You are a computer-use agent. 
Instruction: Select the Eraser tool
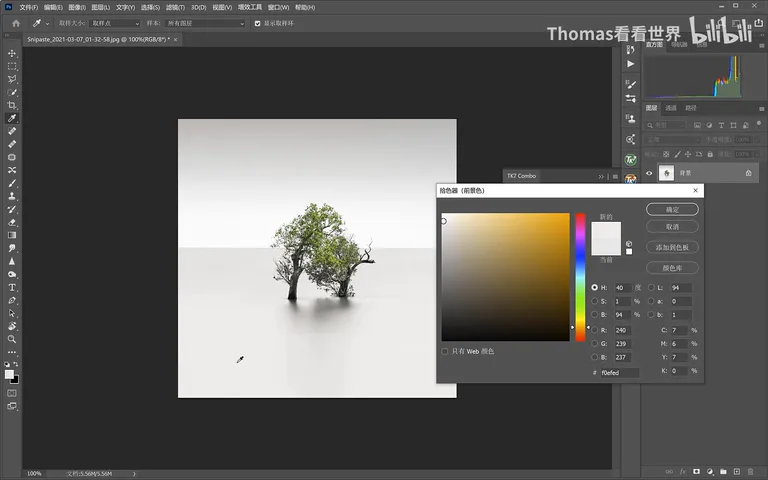point(12,222)
